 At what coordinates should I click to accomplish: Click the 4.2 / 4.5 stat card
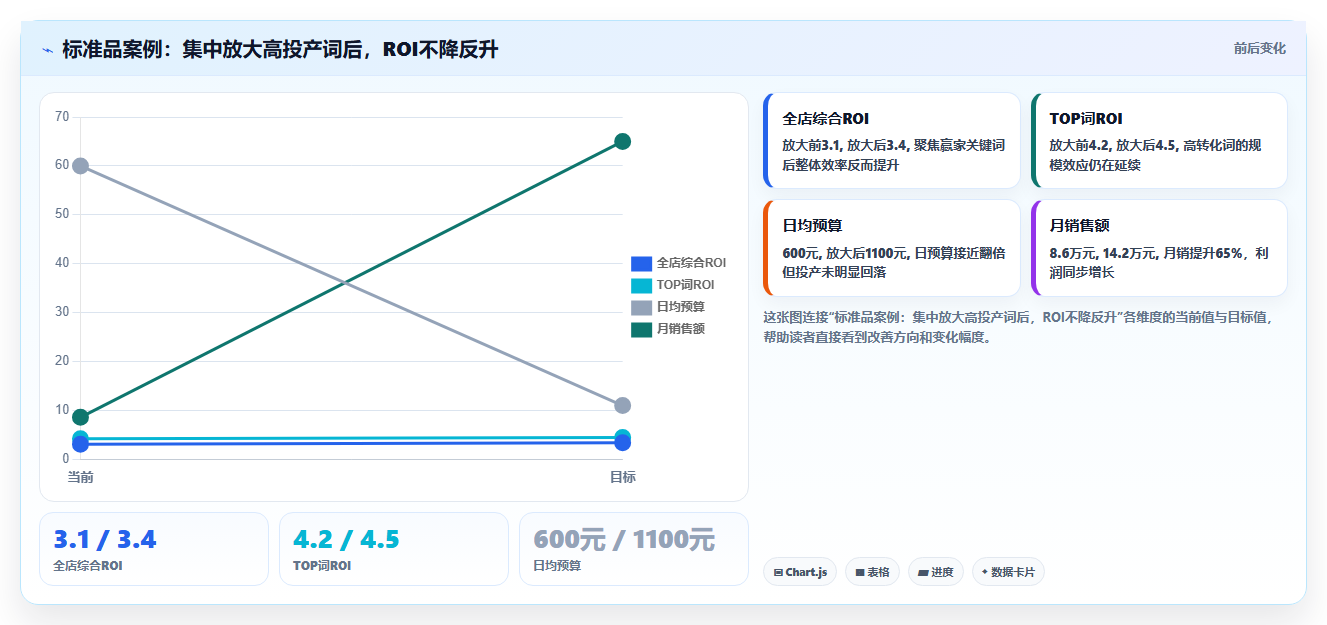394,549
